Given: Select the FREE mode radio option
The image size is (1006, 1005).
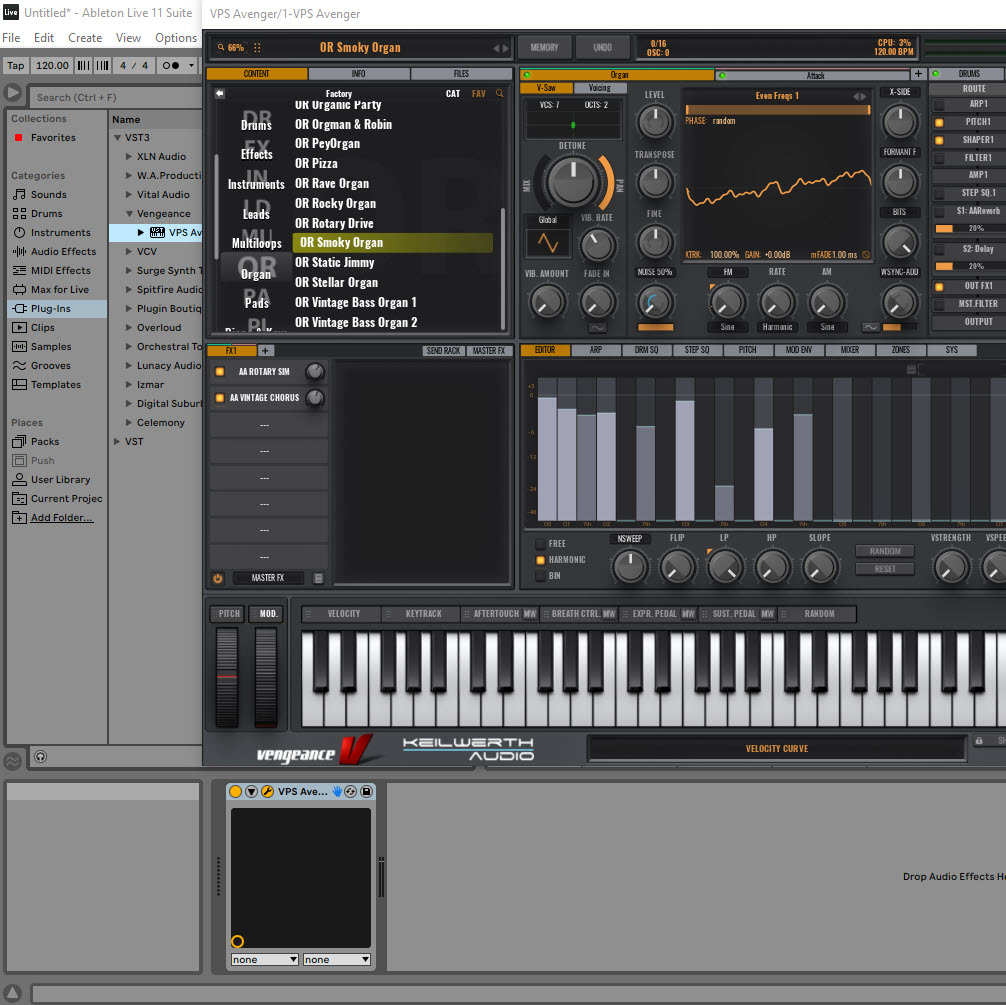Looking at the screenshot, I should coord(541,544).
